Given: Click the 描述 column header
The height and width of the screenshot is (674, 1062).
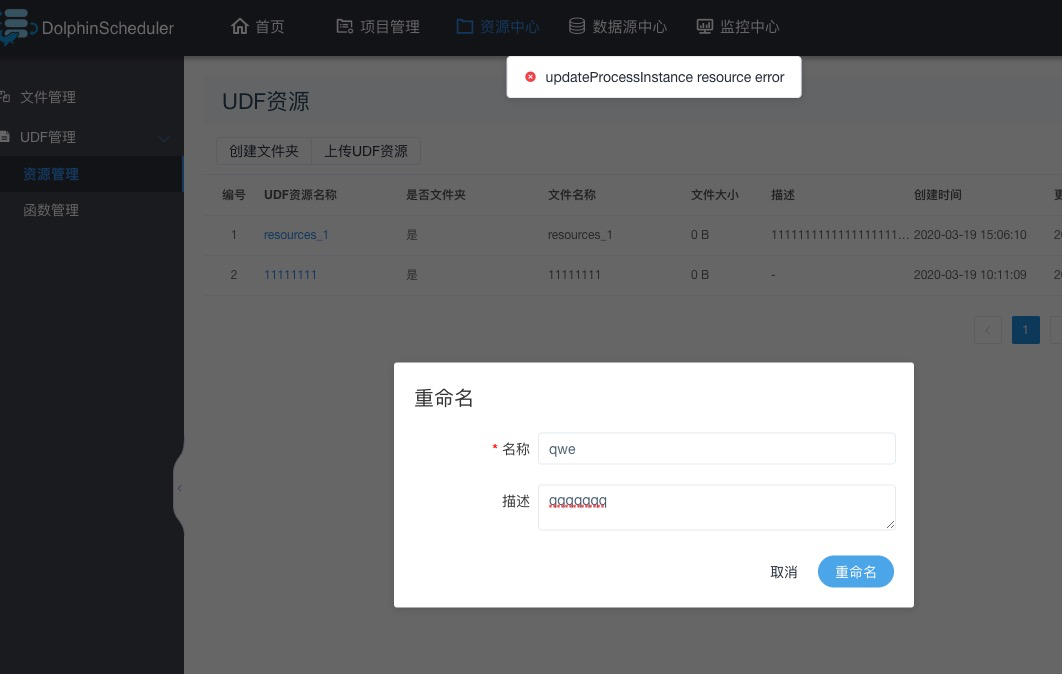Looking at the screenshot, I should tap(783, 195).
